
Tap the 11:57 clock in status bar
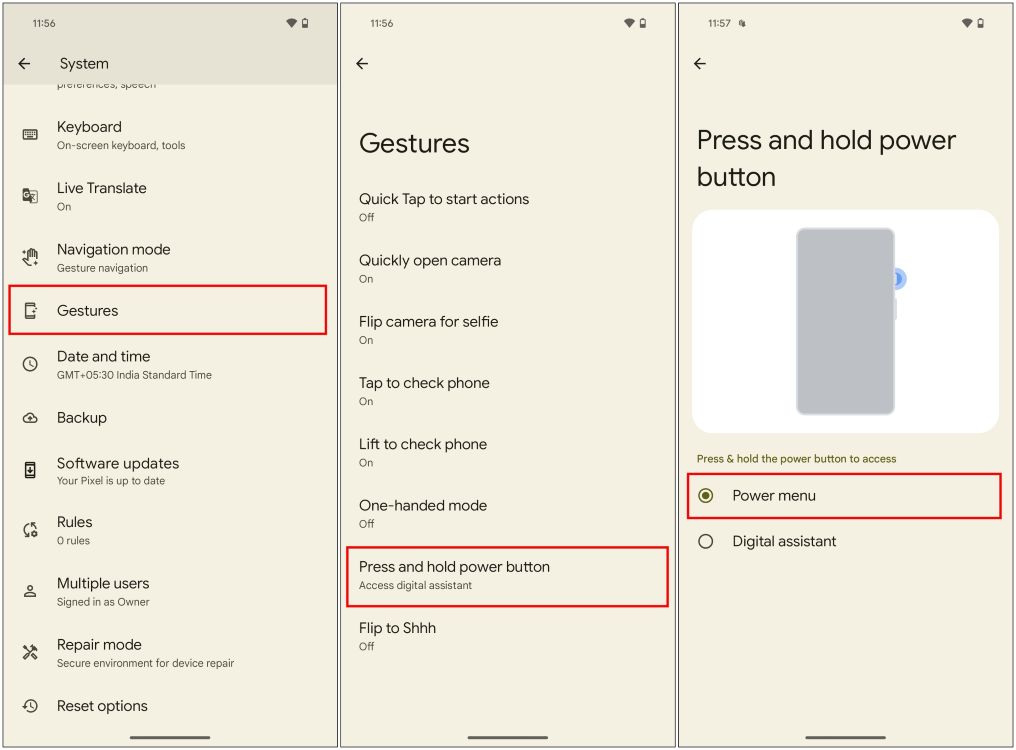tap(719, 23)
